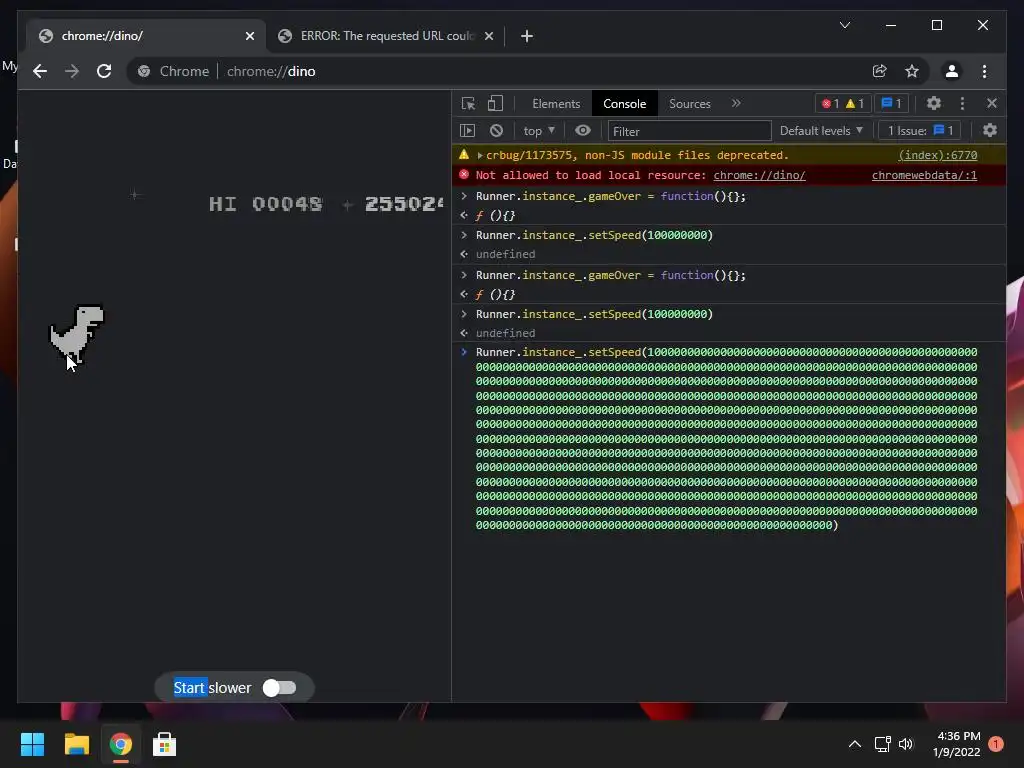The image size is (1024, 768).
Task: Reload the chrome://dino page
Action: [104, 71]
